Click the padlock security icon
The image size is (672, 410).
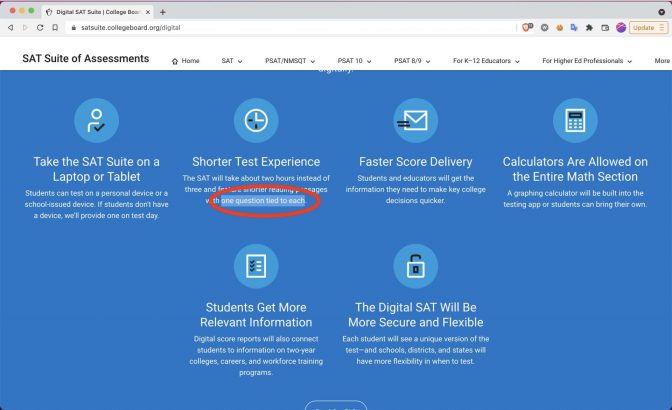415,266
